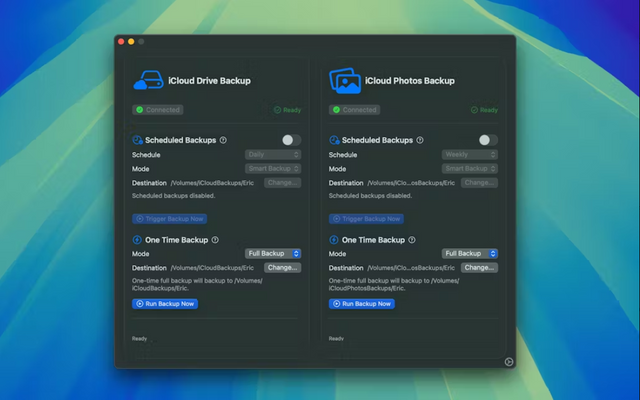The width and height of the screenshot is (640, 400).
Task: Click the /Volumes/iCloudBackups/Eric path under Drive Scheduled Backups
Action: pos(212,183)
